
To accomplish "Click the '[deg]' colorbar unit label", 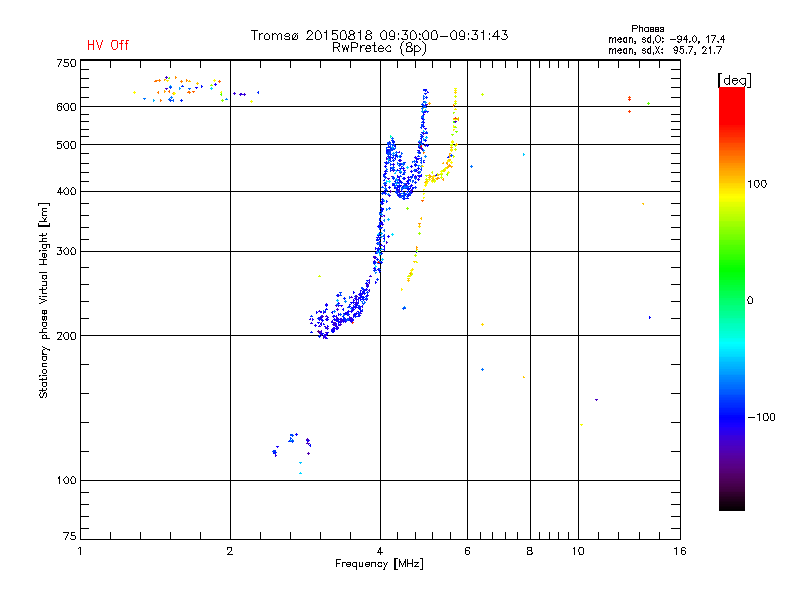I will [x=734, y=80].
